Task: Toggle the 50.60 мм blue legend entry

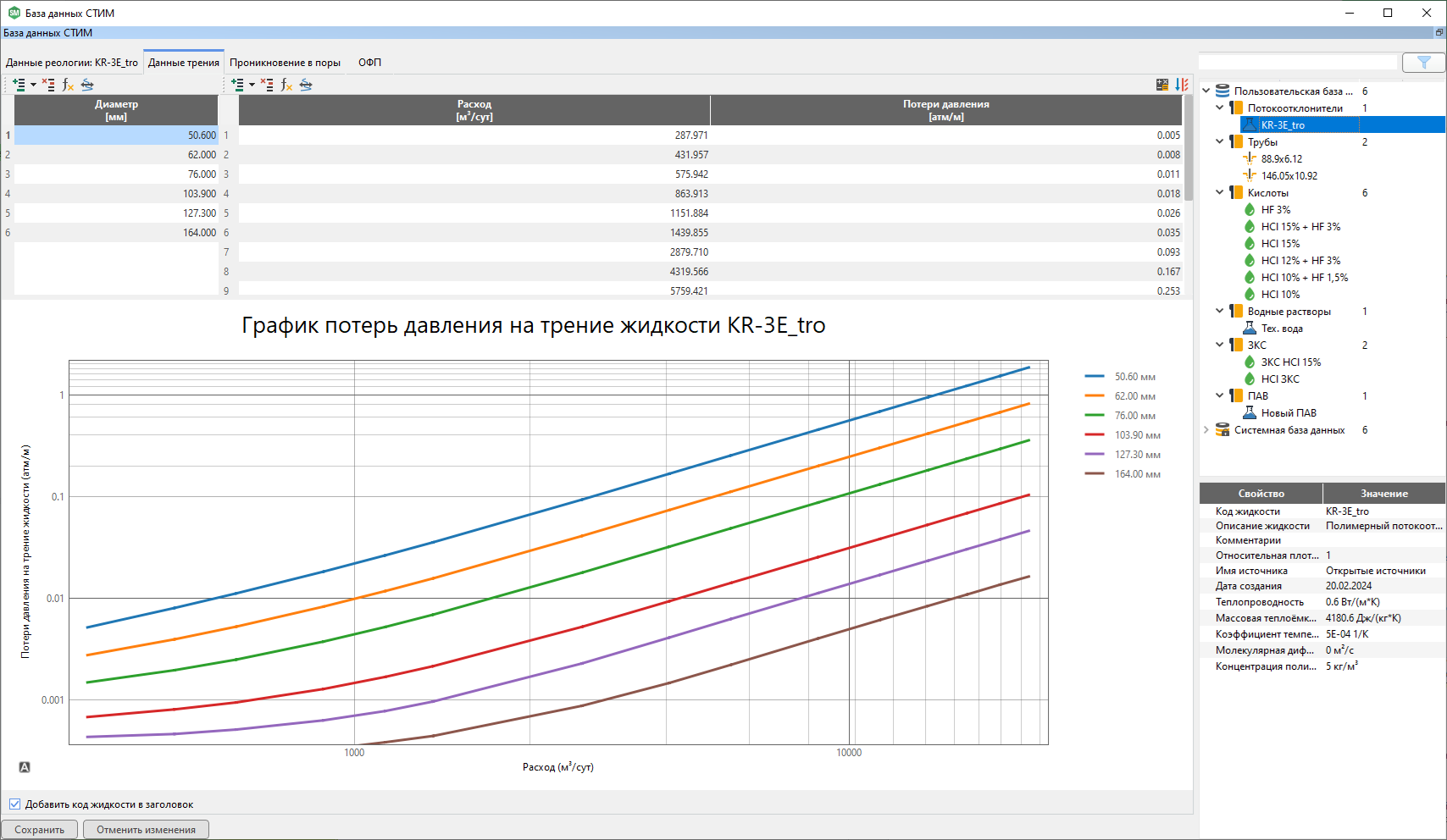Action: pyautogui.click(x=1120, y=377)
